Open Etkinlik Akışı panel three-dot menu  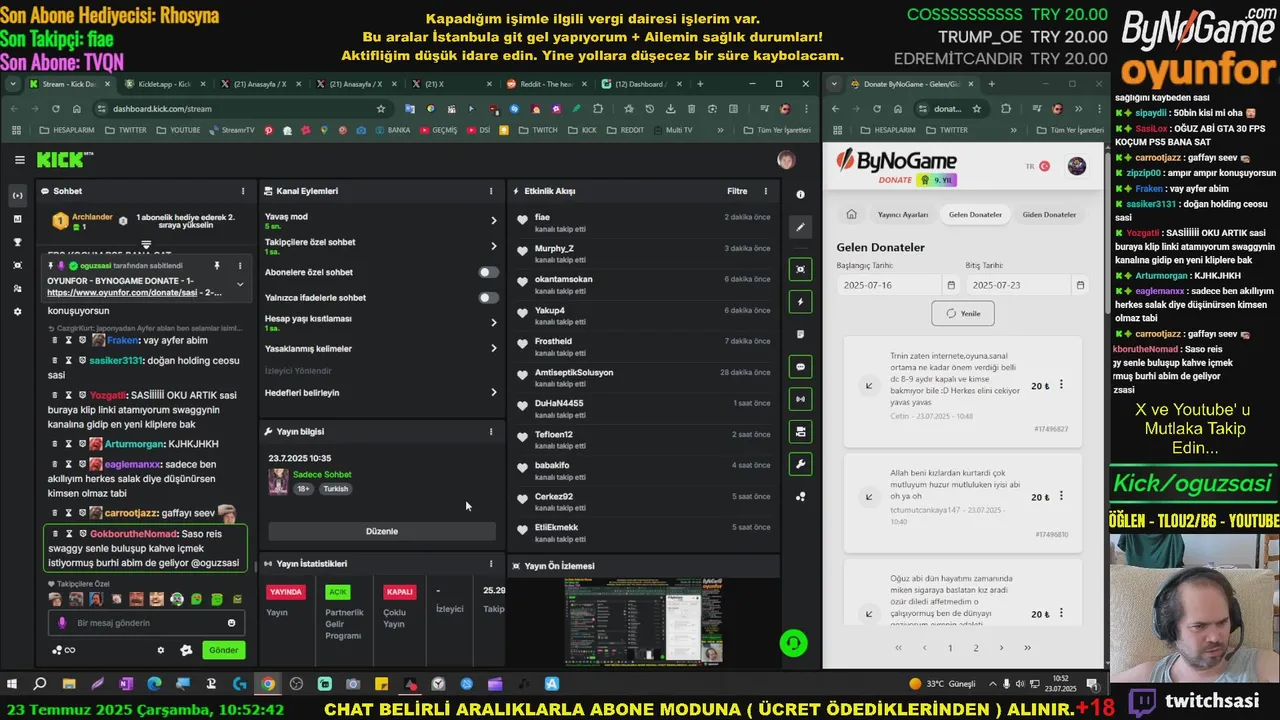pos(766,191)
